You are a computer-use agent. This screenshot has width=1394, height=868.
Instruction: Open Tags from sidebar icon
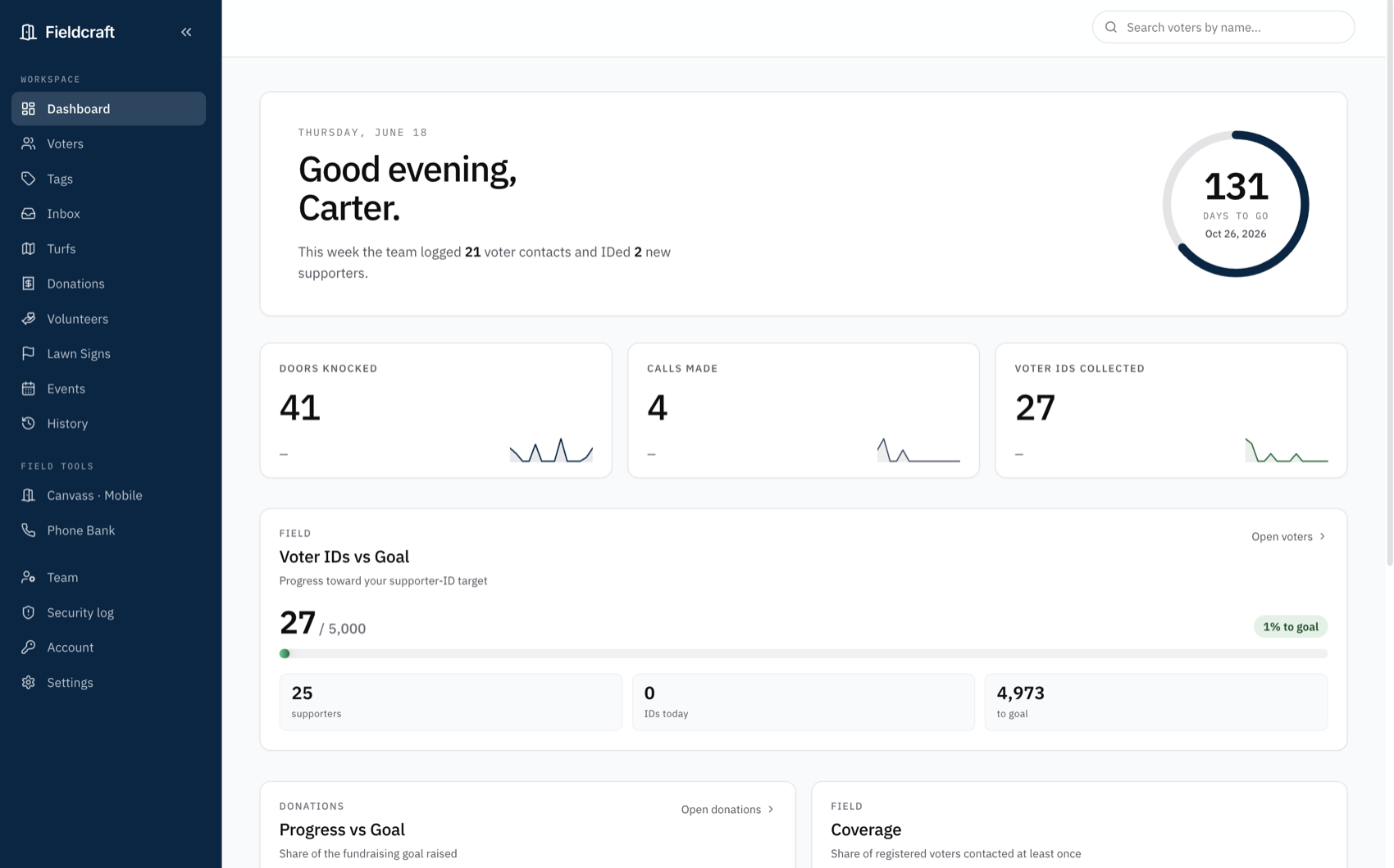[29, 179]
